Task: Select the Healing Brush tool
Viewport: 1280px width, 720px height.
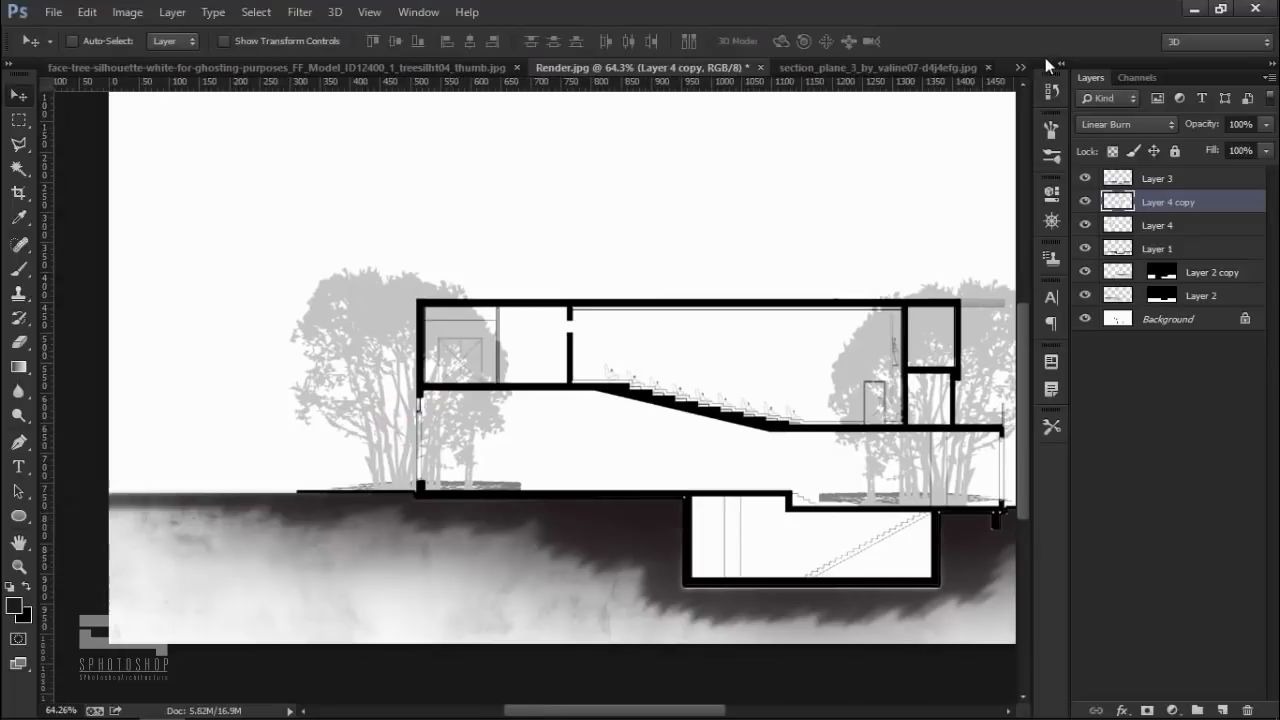Action: click(x=19, y=245)
